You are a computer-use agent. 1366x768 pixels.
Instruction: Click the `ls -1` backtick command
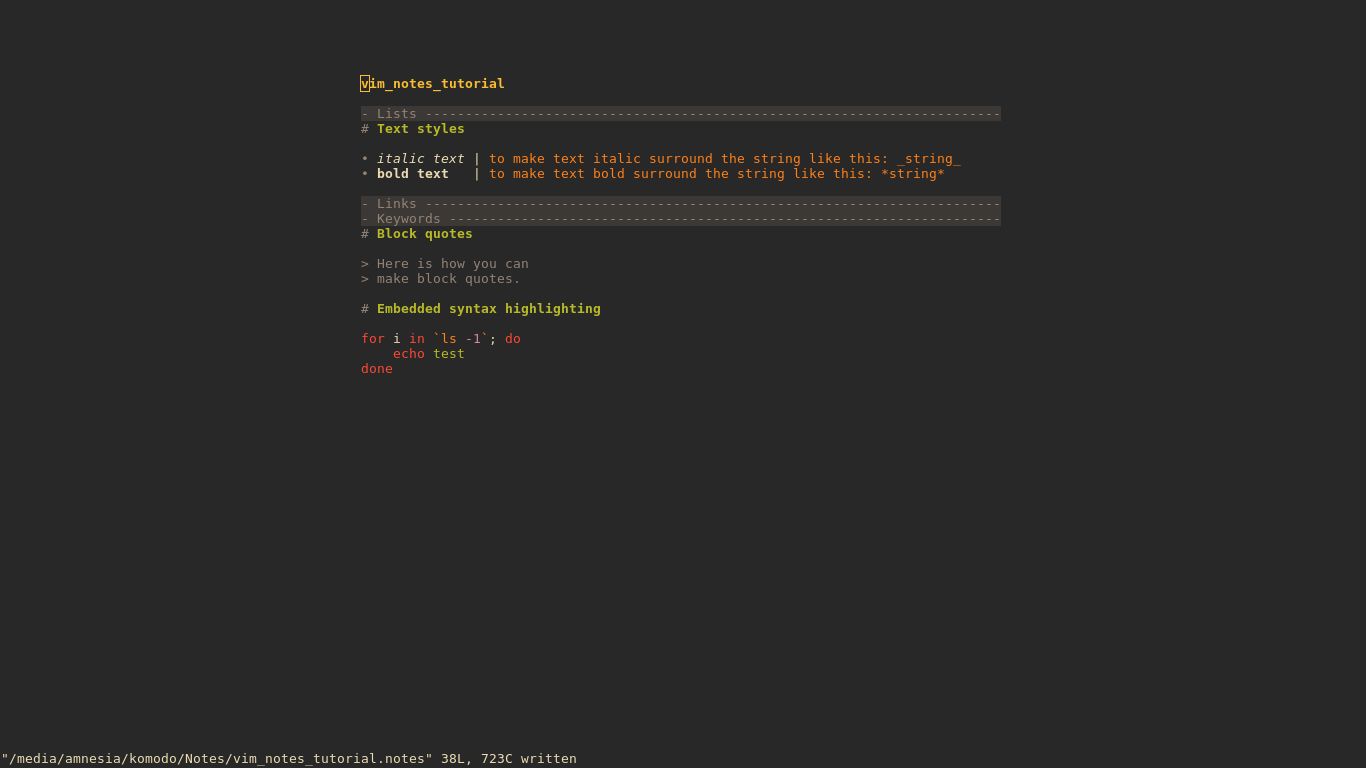click(x=461, y=339)
